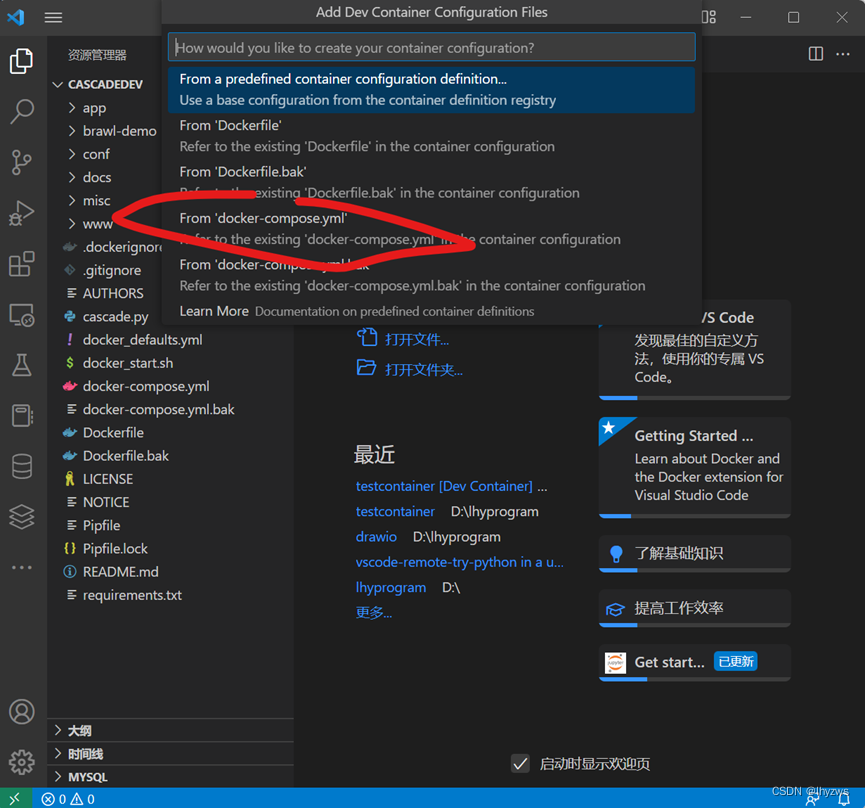Open 了解基础知识 walkthrough
Image resolution: width=865 pixels, height=808 pixels.
(695, 553)
